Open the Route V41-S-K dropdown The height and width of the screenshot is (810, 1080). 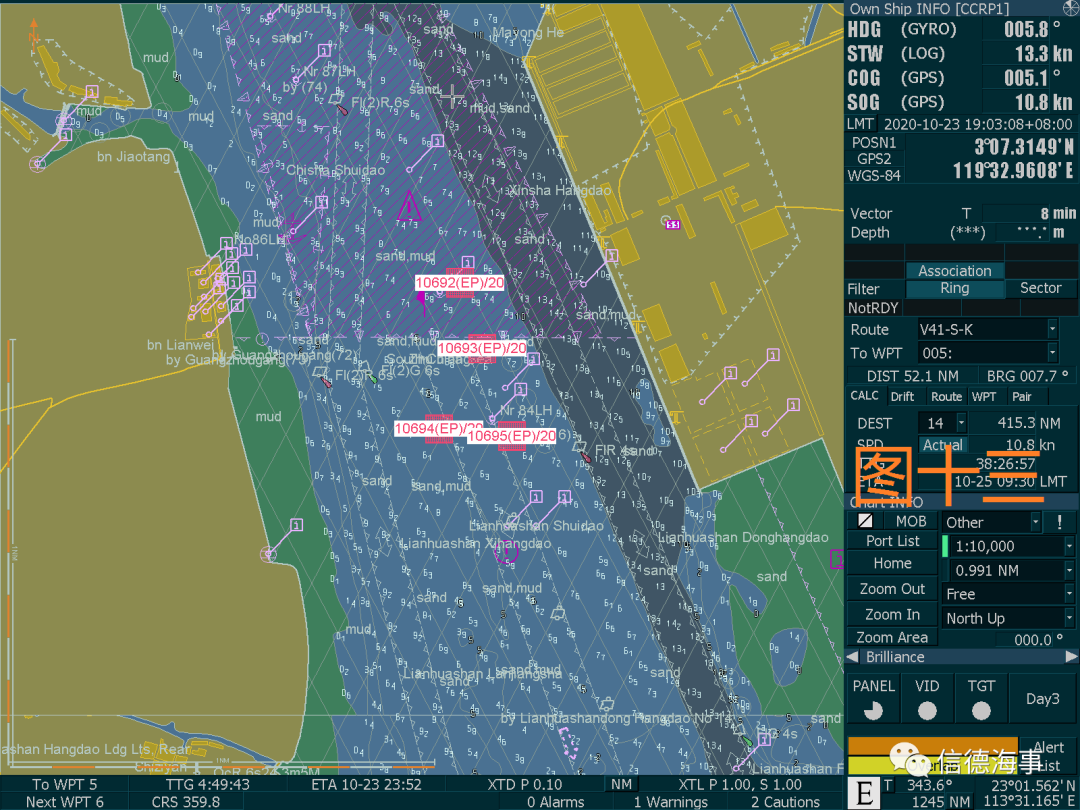1052,329
